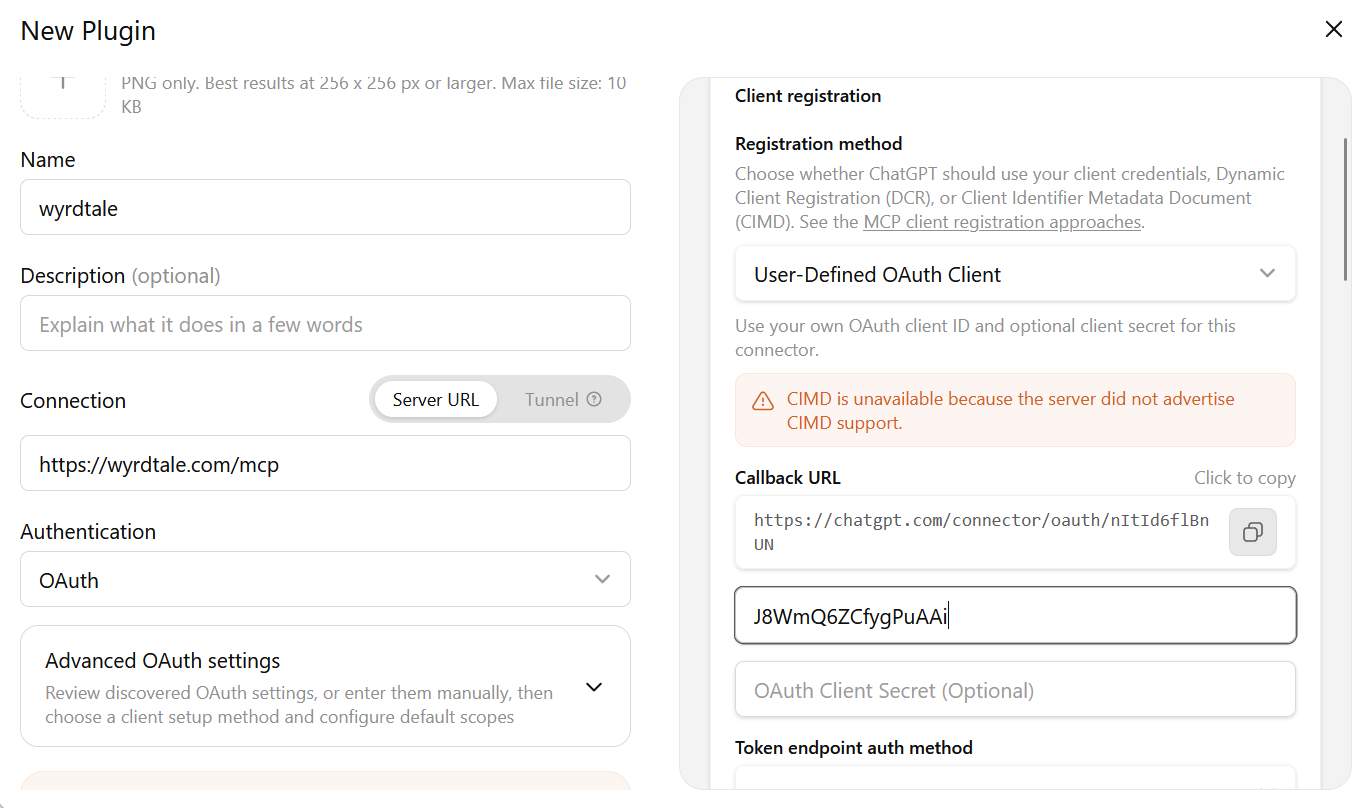Click the 'Registration method' label
This screenshot has height=808, width=1368.
point(819,144)
